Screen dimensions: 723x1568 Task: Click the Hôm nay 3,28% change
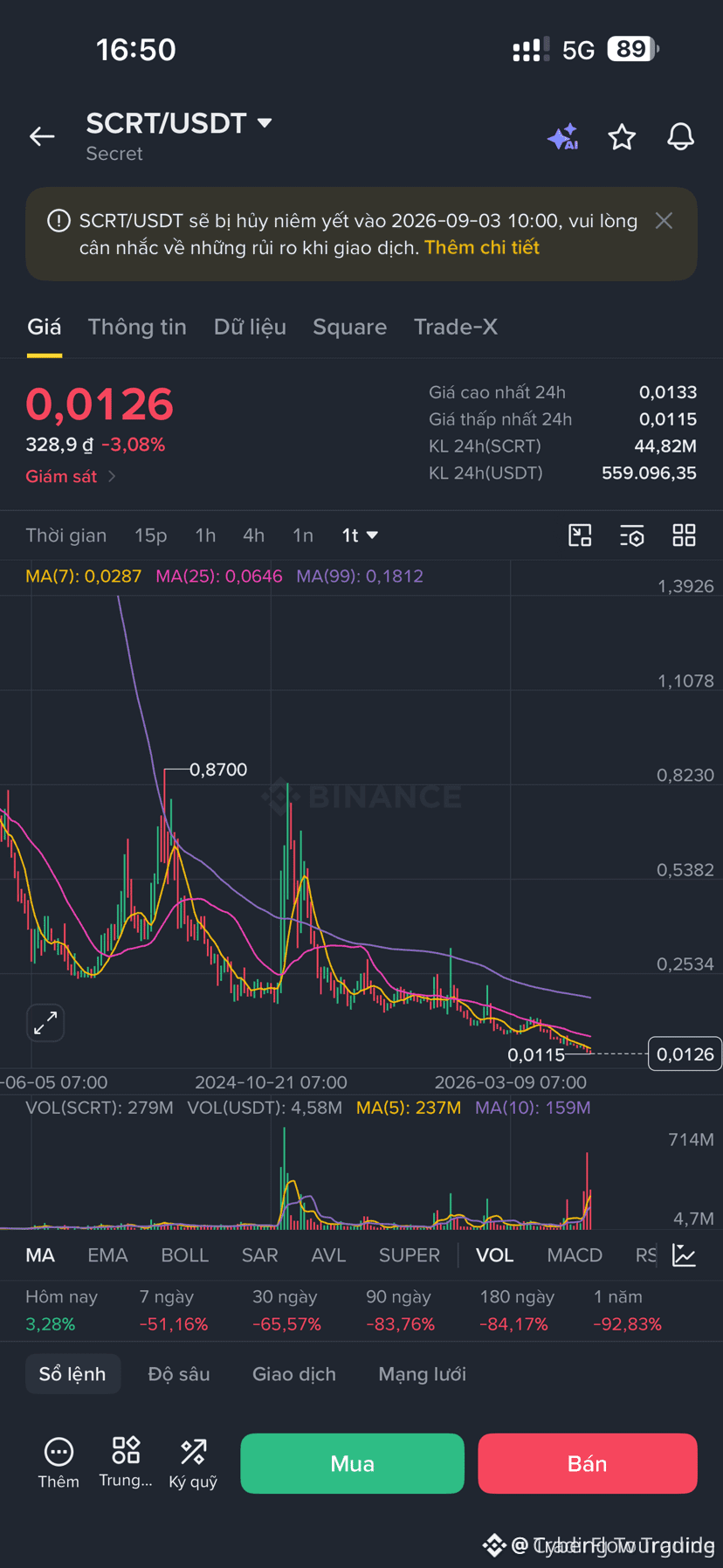tap(61, 1310)
